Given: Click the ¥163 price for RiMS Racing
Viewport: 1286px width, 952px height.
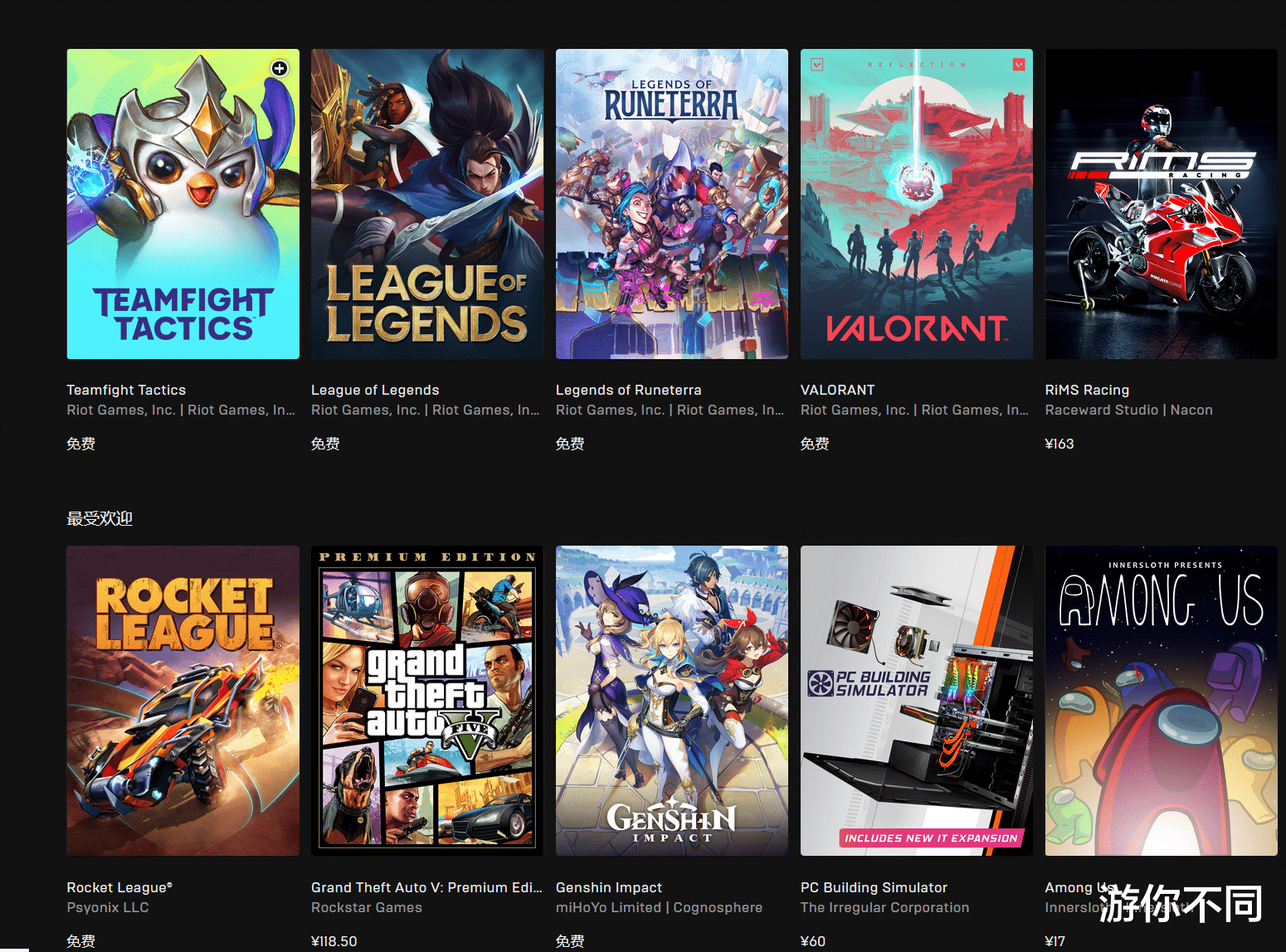Looking at the screenshot, I should 1059,444.
